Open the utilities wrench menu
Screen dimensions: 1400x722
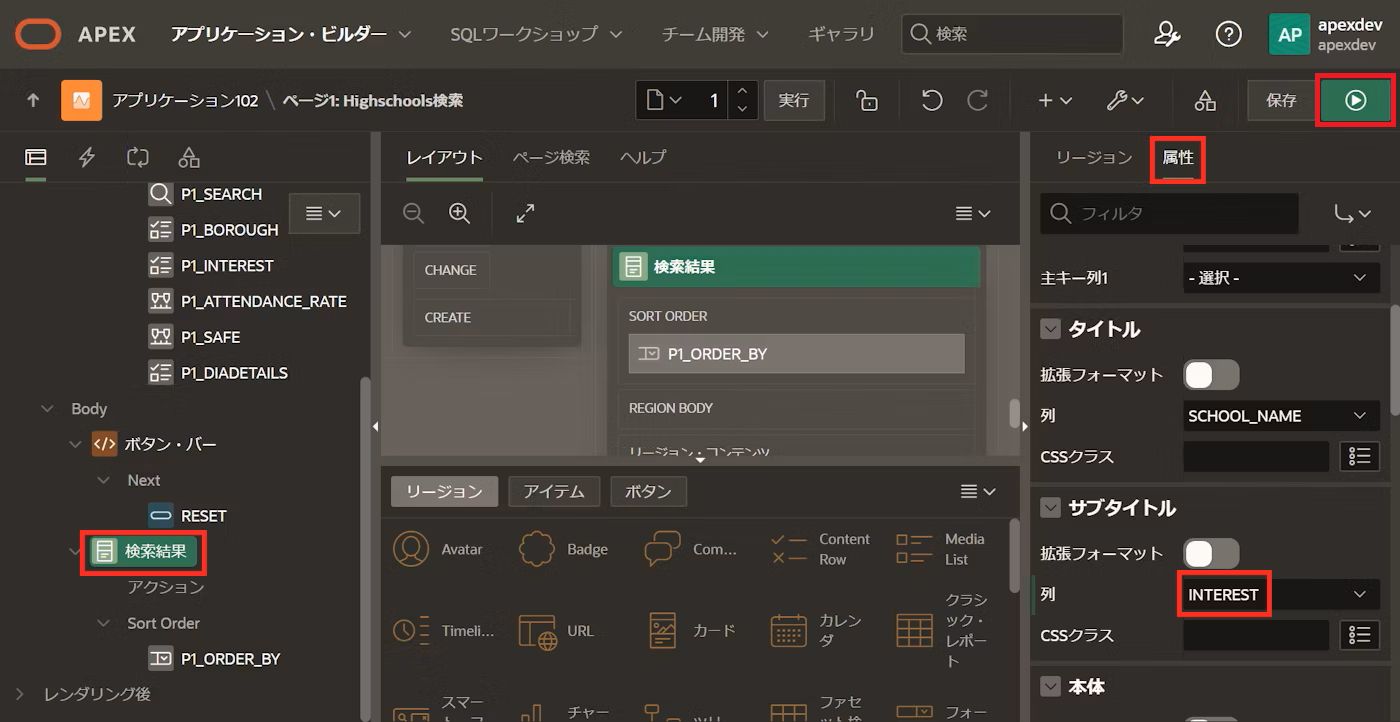pos(1126,100)
